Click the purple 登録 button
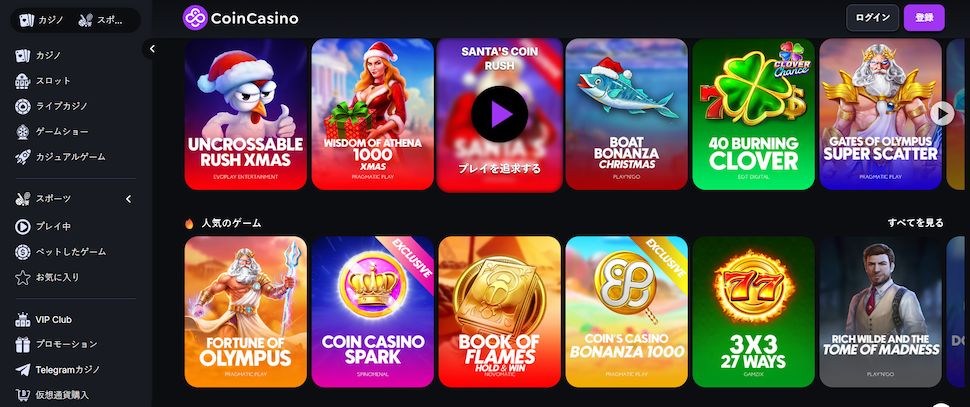This screenshot has width=970, height=407. pos(924,18)
